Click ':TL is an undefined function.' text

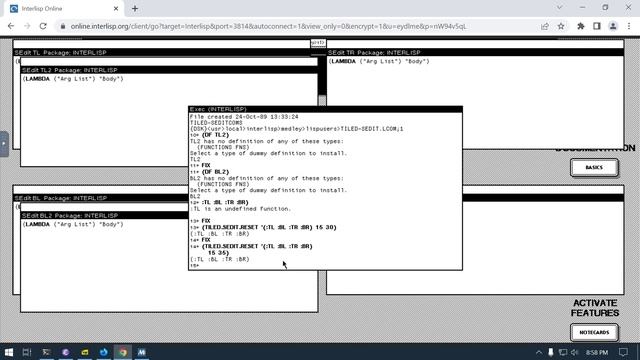[x=240, y=209]
